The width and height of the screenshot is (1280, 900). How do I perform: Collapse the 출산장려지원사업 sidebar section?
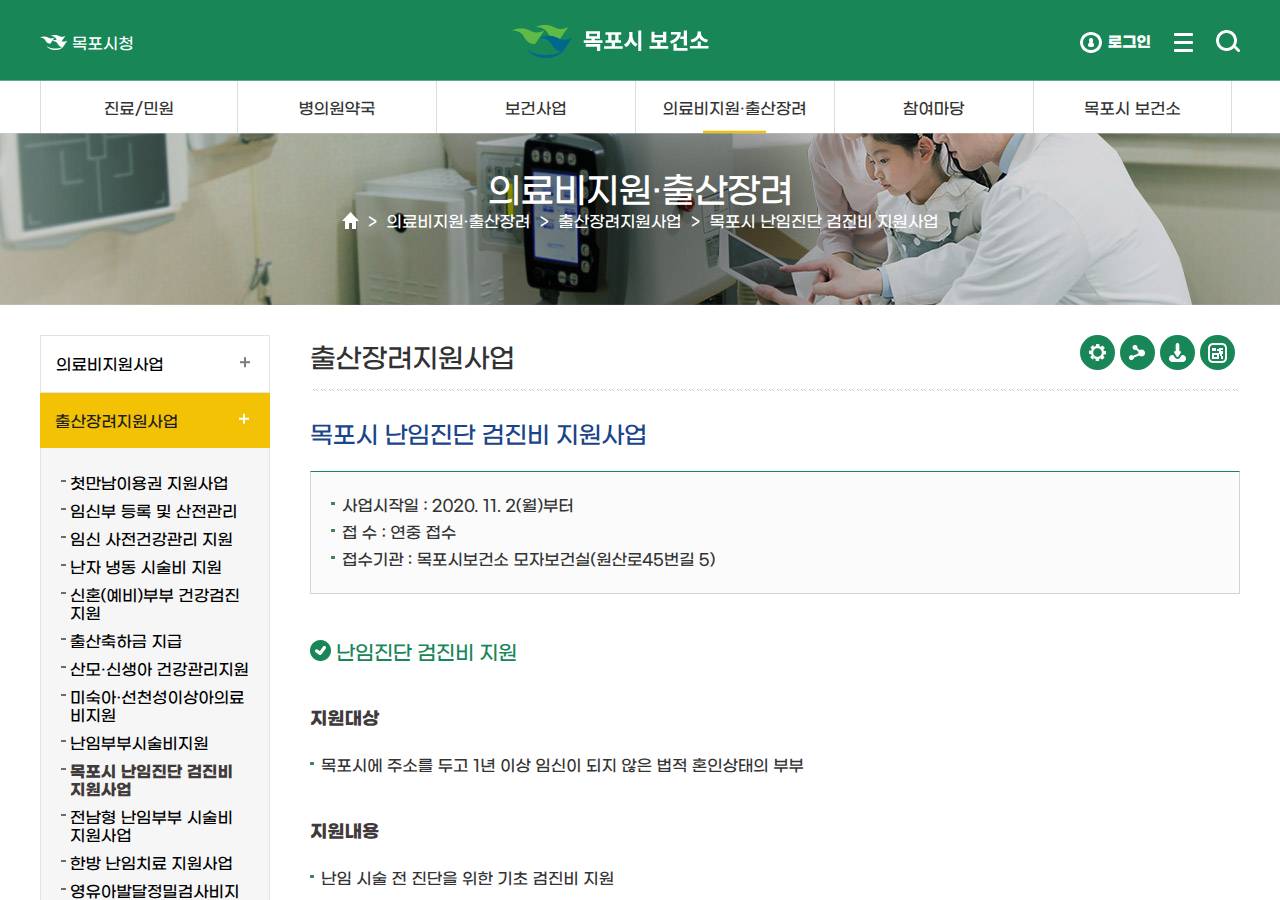point(155,420)
